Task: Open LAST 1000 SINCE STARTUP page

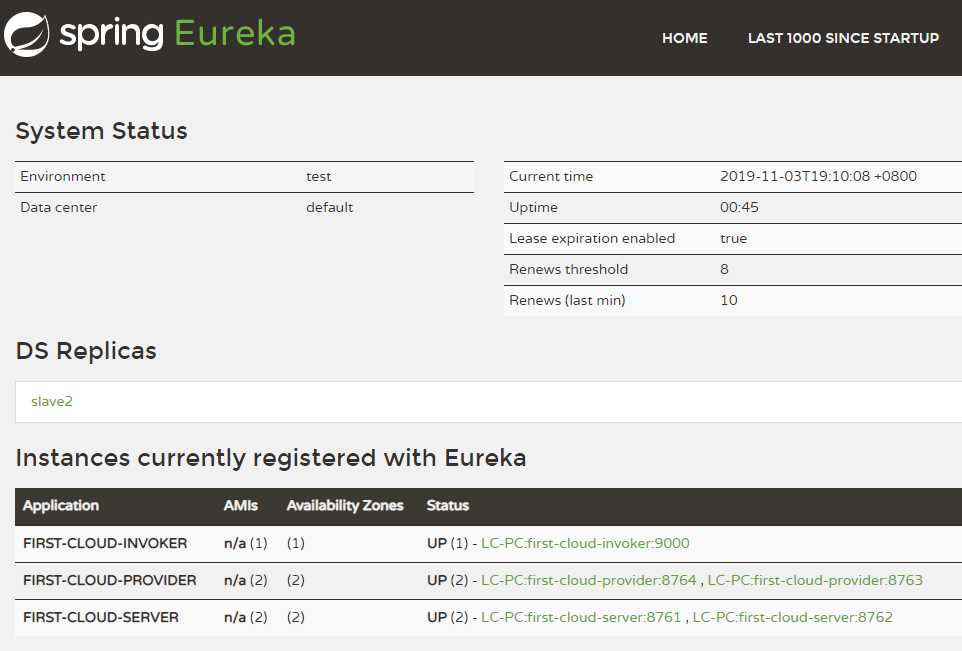Action: pos(843,38)
